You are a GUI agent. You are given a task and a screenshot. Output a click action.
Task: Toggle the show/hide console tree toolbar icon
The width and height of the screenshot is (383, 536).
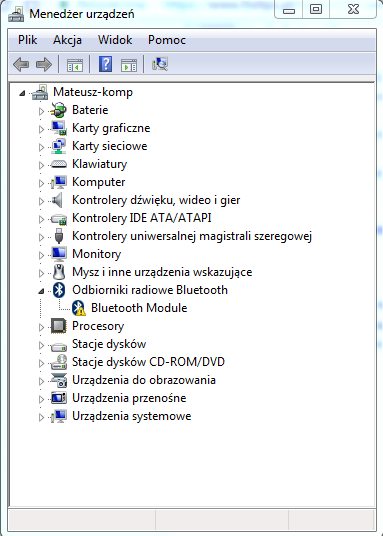pyautogui.click(x=75, y=65)
